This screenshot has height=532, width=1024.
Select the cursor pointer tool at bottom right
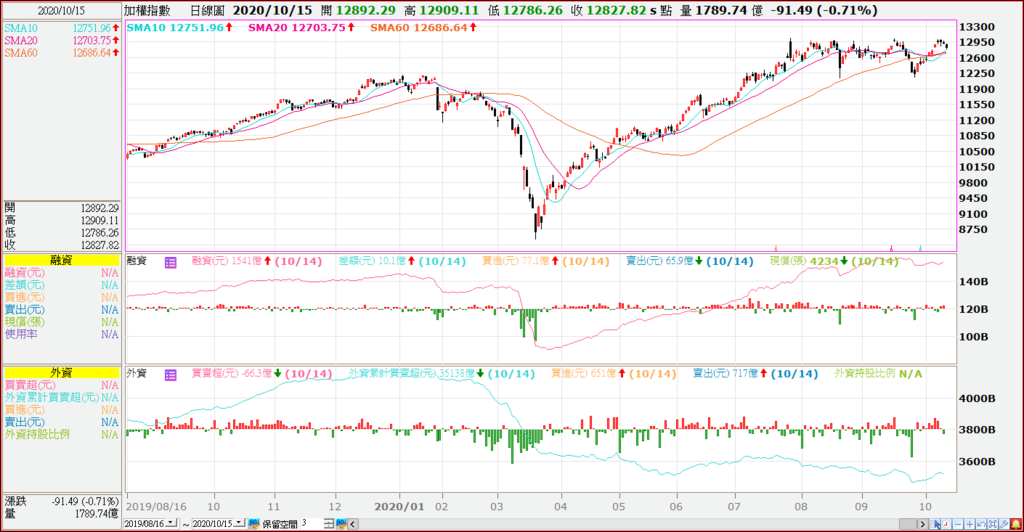tap(936, 524)
